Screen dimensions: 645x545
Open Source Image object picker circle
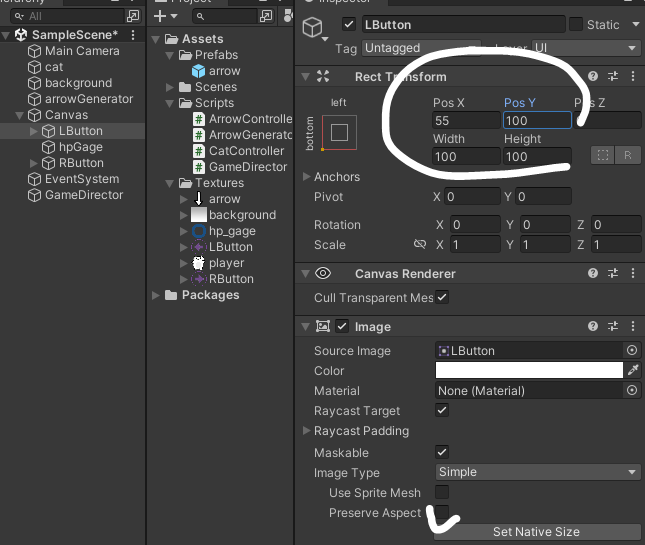pos(632,350)
